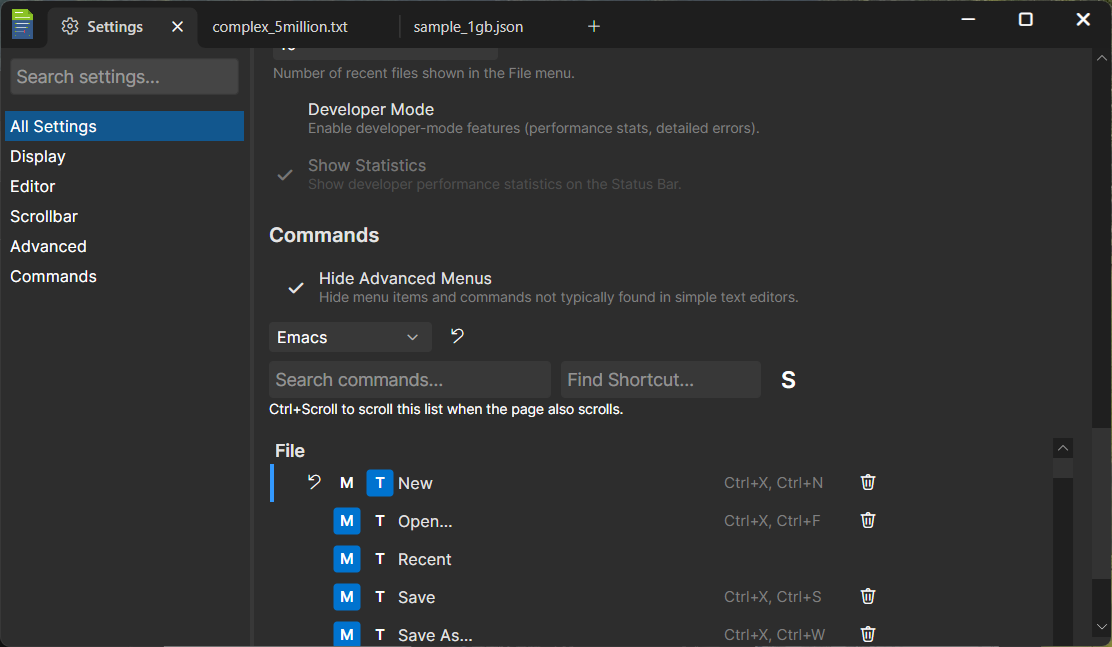Delete the Open... shortcut with trash icon
This screenshot has height=647, width=1112.
(868, 521)
